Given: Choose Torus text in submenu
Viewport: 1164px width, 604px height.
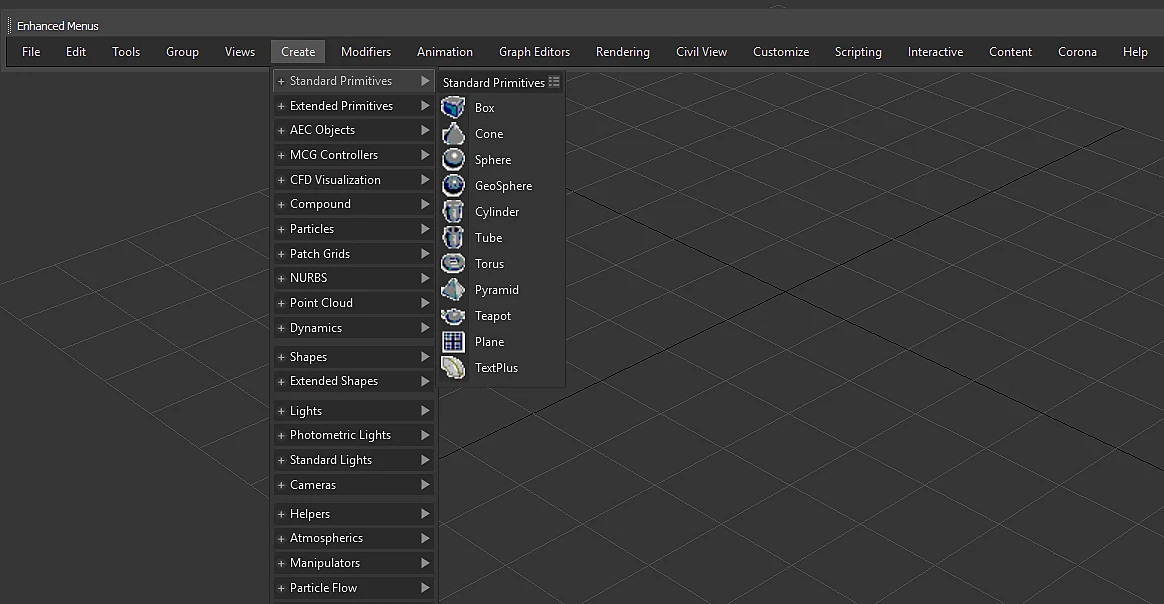Looking at the screenshot, I should [x=489, y=263].
